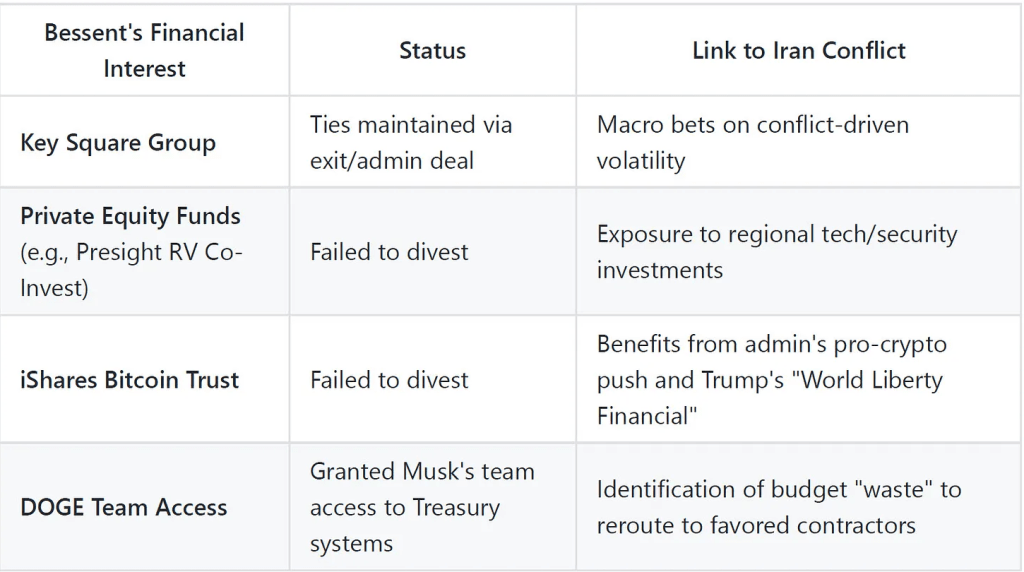Select the "Benefits from admin's pro-crypto" line
This screenshot has height=572, width=1024.
pyautogui.click(x=771, y=344)
